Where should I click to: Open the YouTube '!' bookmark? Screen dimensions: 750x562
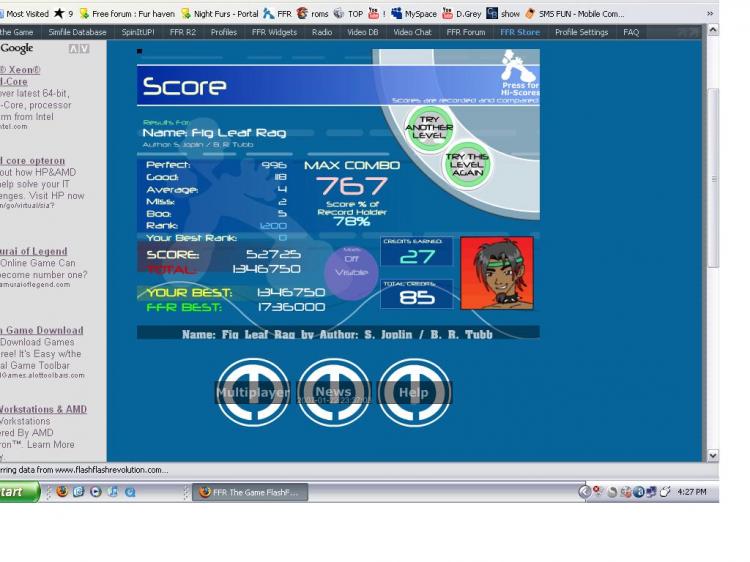pos(377,14)
